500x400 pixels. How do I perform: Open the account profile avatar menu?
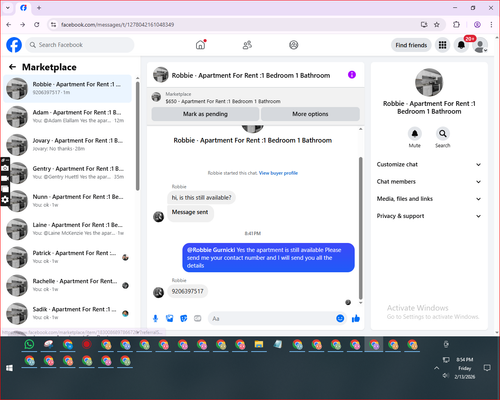[480, 45]
